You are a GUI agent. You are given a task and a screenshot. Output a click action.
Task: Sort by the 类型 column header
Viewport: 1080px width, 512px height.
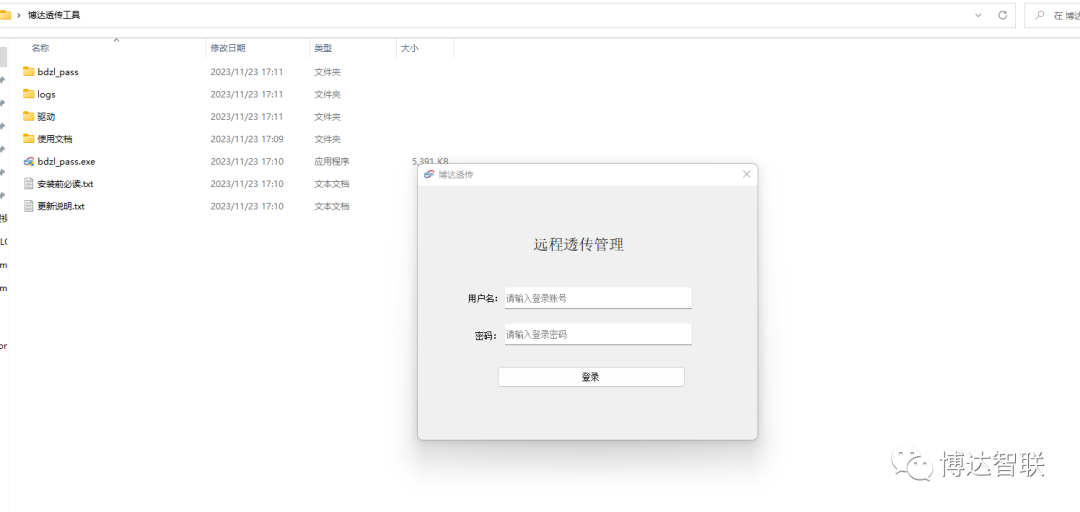click(323, 48)
